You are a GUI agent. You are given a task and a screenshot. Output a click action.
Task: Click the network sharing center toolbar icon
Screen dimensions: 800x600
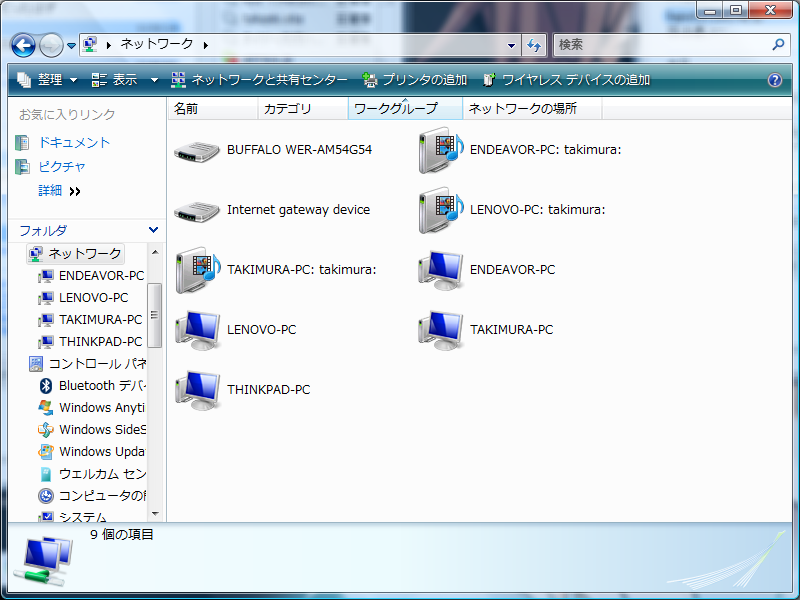tap(178, 80)
